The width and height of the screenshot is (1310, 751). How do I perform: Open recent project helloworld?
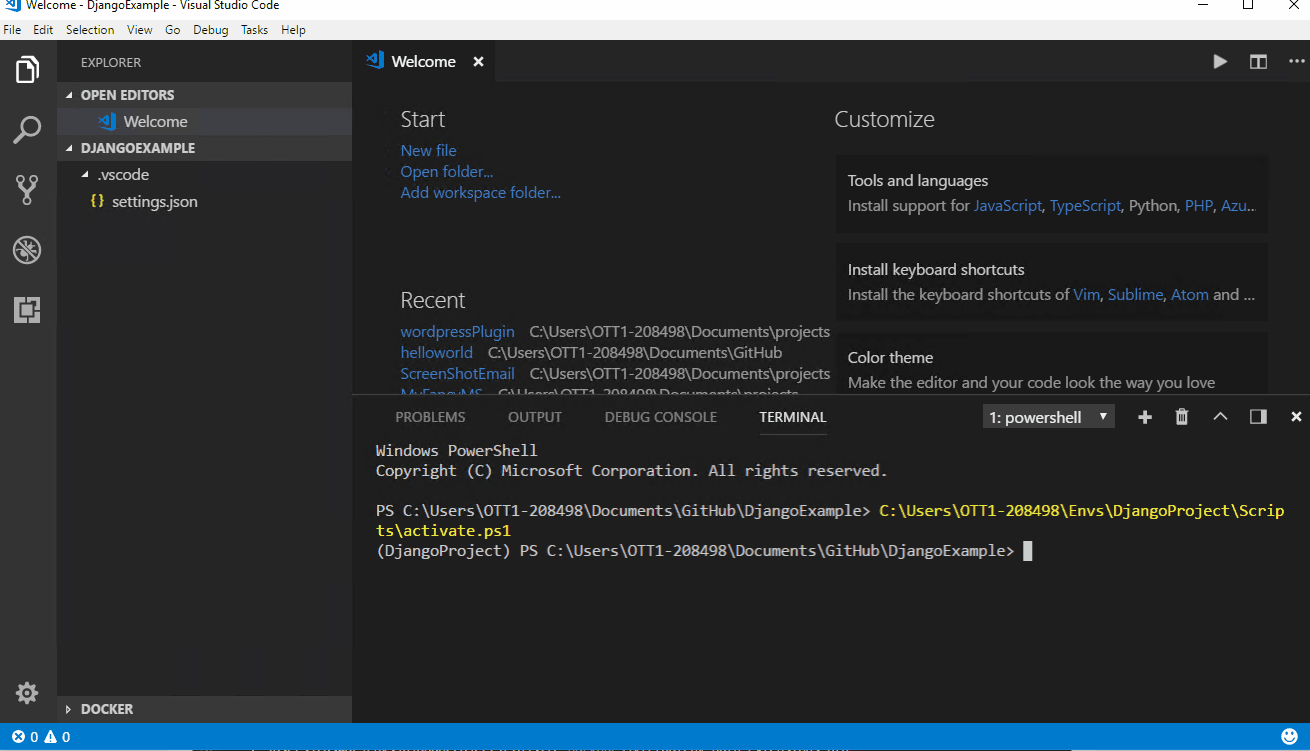(437, 352)
